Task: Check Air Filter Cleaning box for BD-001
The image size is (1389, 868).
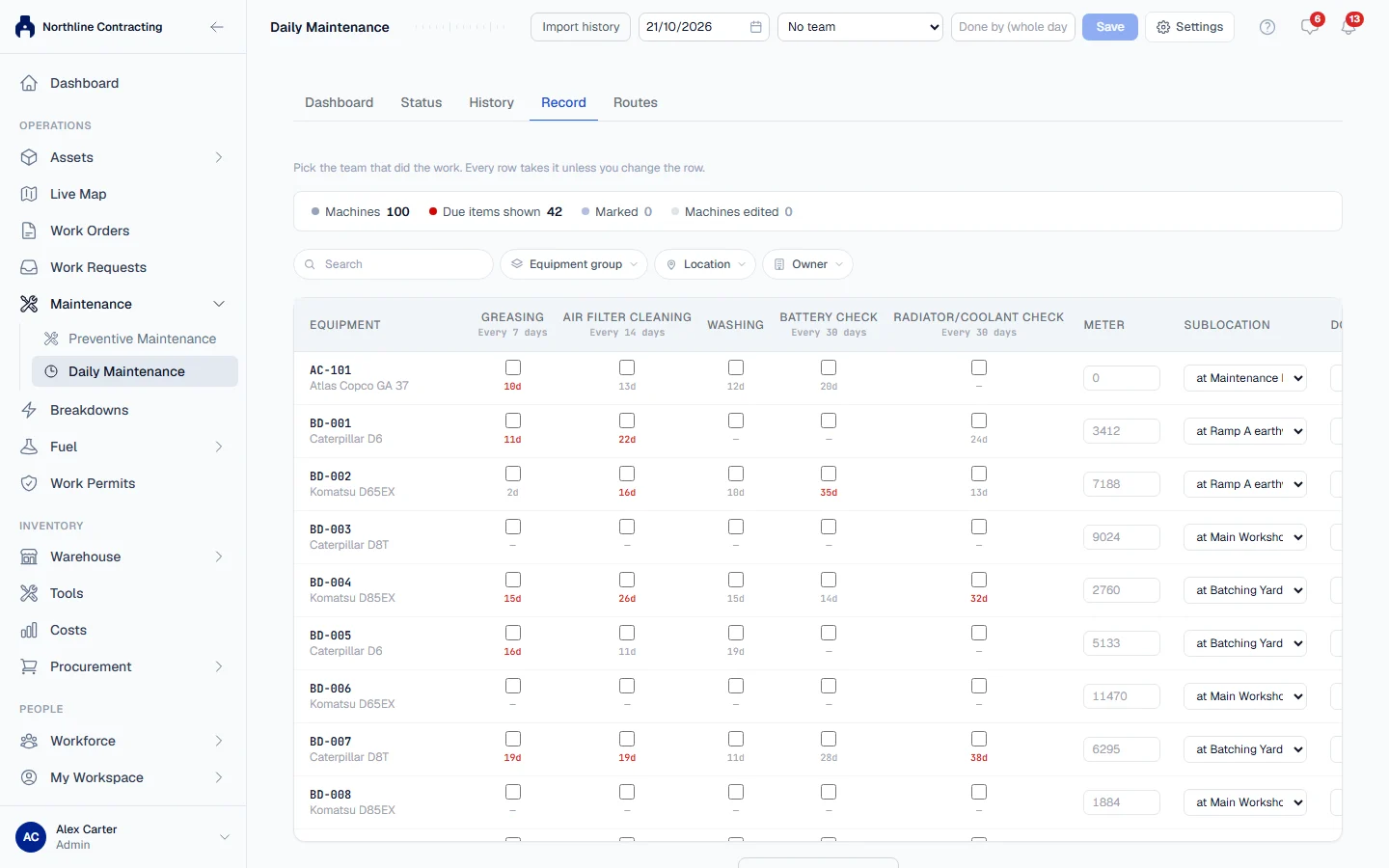Action: click(627, 420)
